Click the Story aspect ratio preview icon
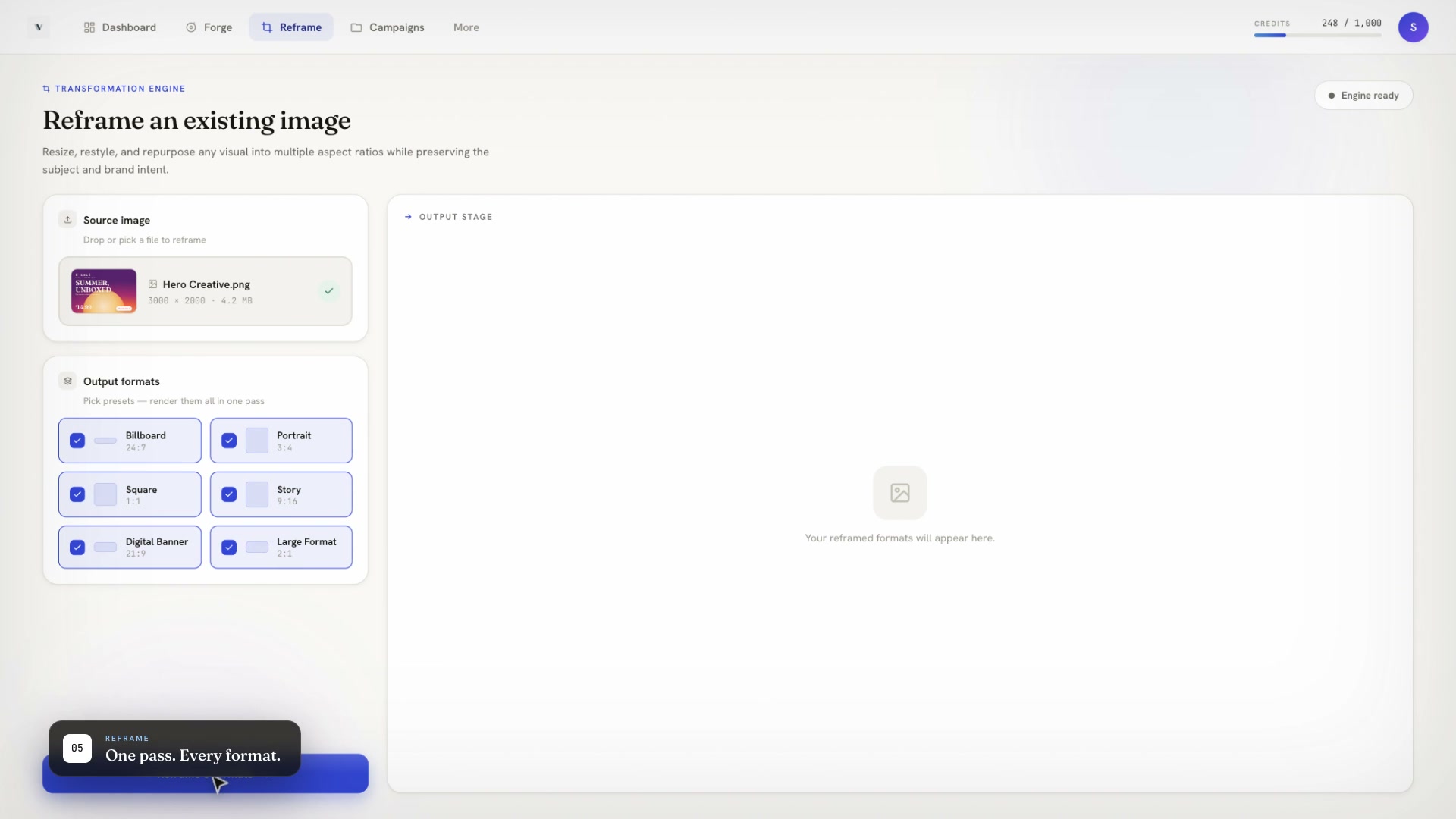This screenshot has width=1456, height=819. click(x=257, y=494)
